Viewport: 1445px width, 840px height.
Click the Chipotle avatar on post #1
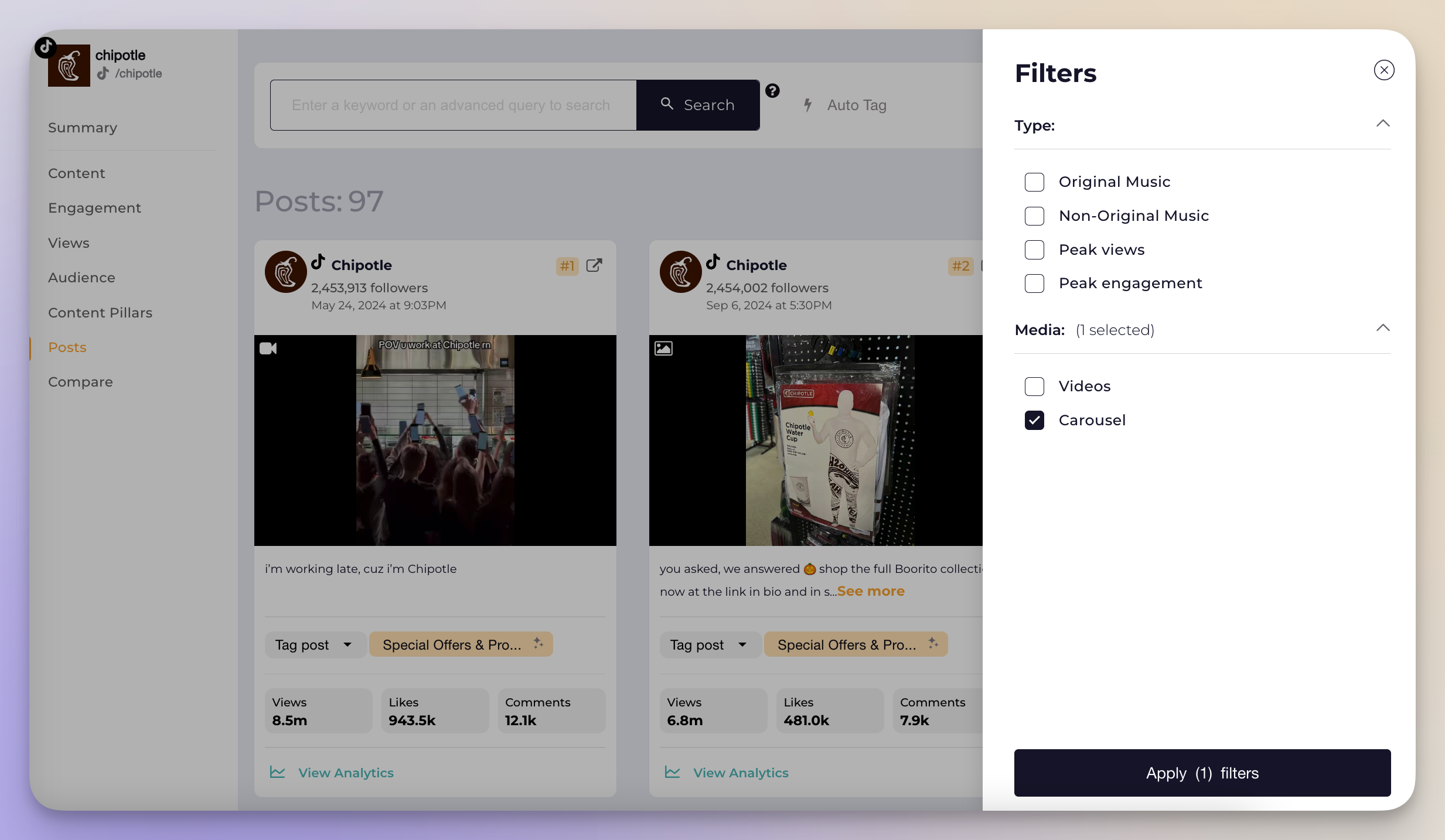(285, 272)
